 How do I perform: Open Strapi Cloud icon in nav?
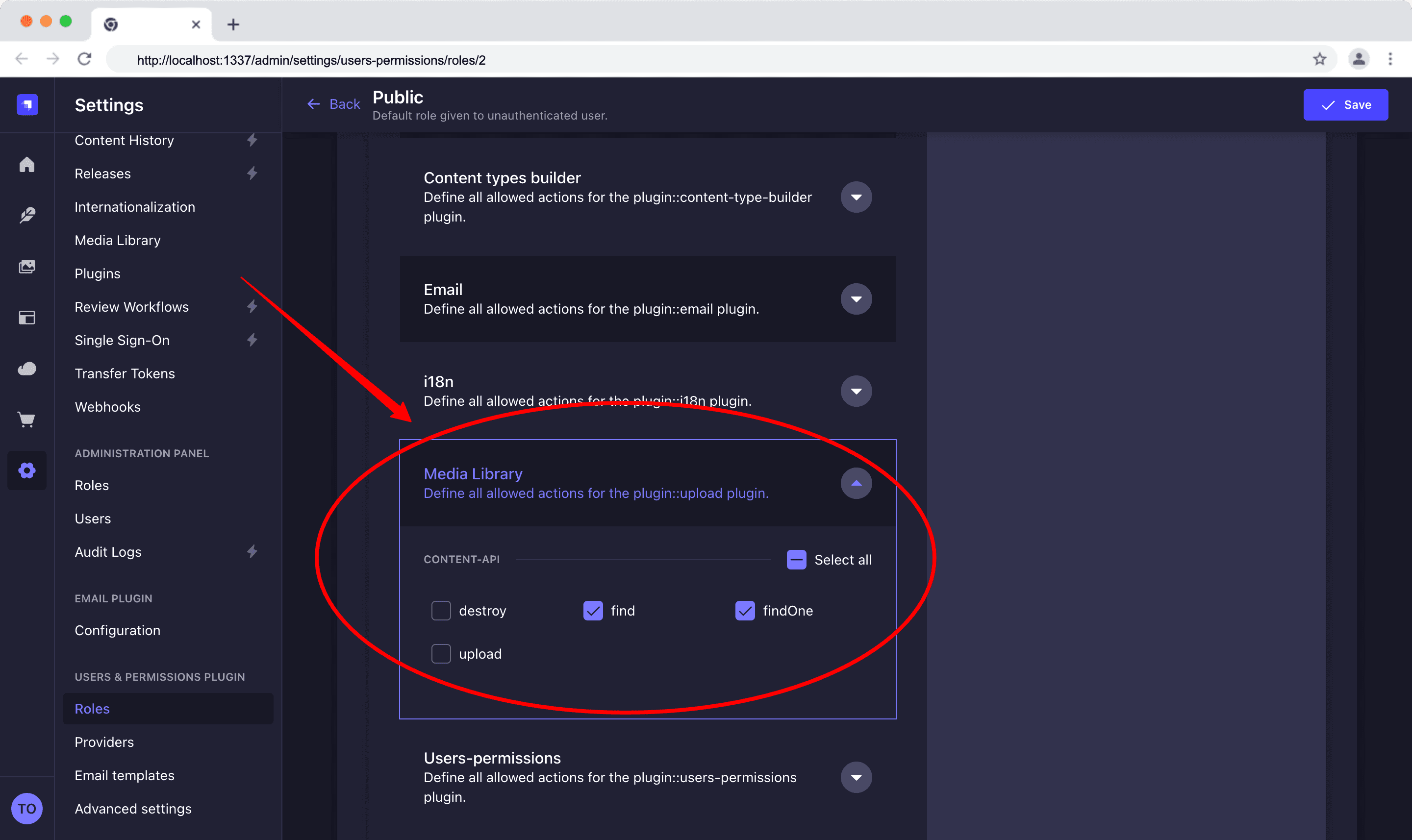[27, 369]
